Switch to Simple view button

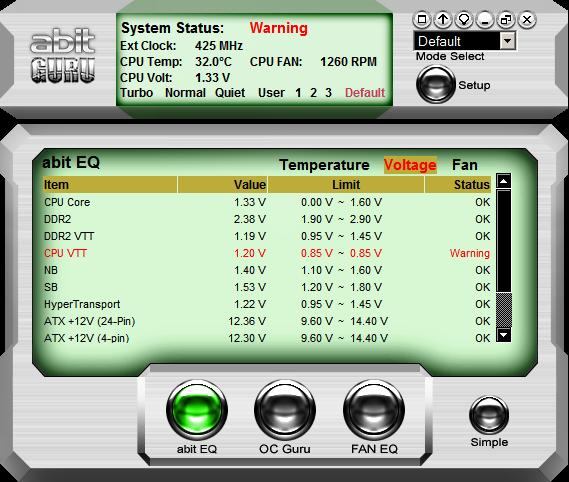[x=489, y=415]
